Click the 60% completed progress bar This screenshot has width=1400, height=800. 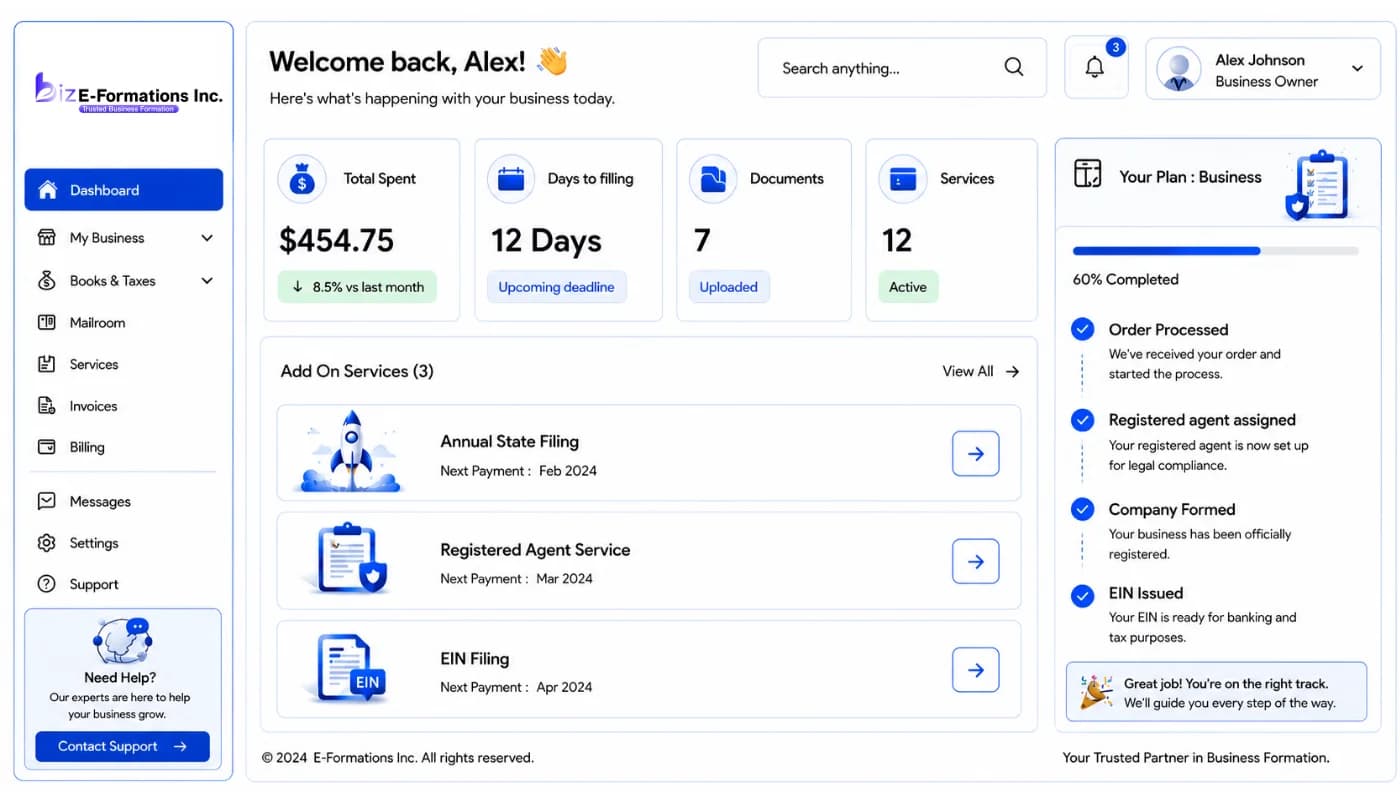coord(1215,251)
